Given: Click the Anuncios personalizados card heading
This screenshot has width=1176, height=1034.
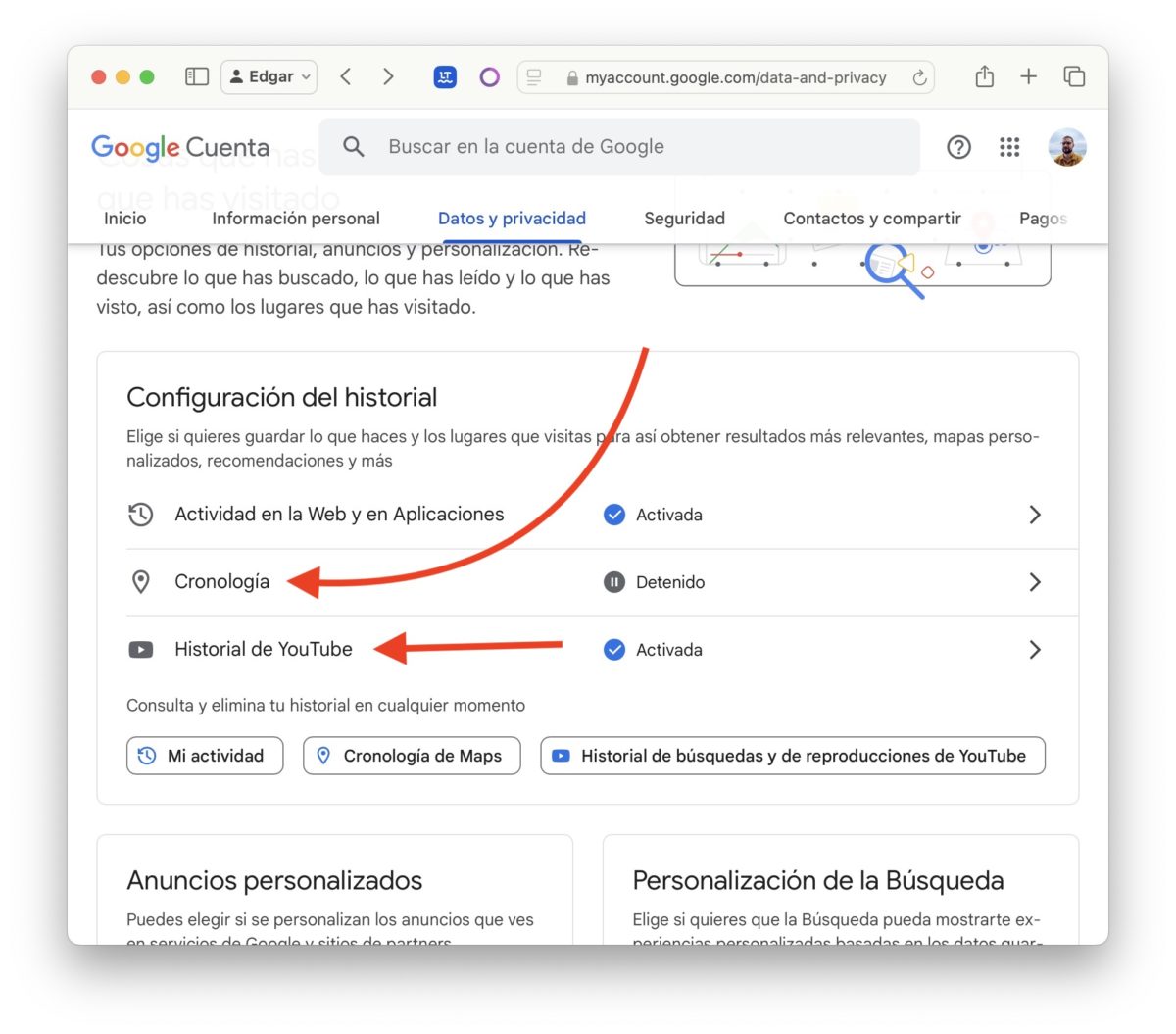Looking at the screenshot, I should 274,880.
